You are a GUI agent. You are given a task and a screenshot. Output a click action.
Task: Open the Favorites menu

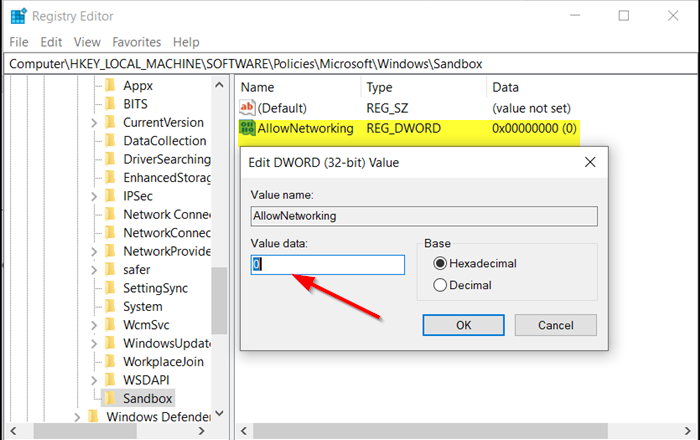[137, 42]
